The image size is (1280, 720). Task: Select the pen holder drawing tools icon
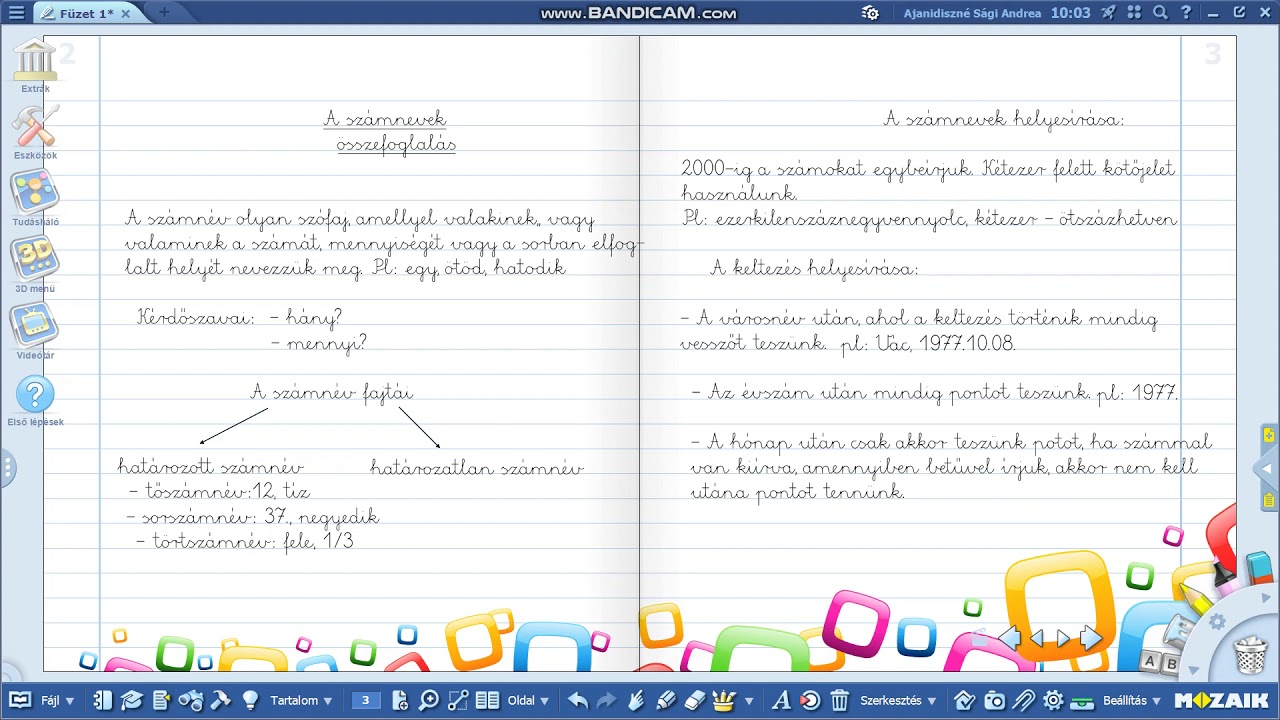coord(724,700)
